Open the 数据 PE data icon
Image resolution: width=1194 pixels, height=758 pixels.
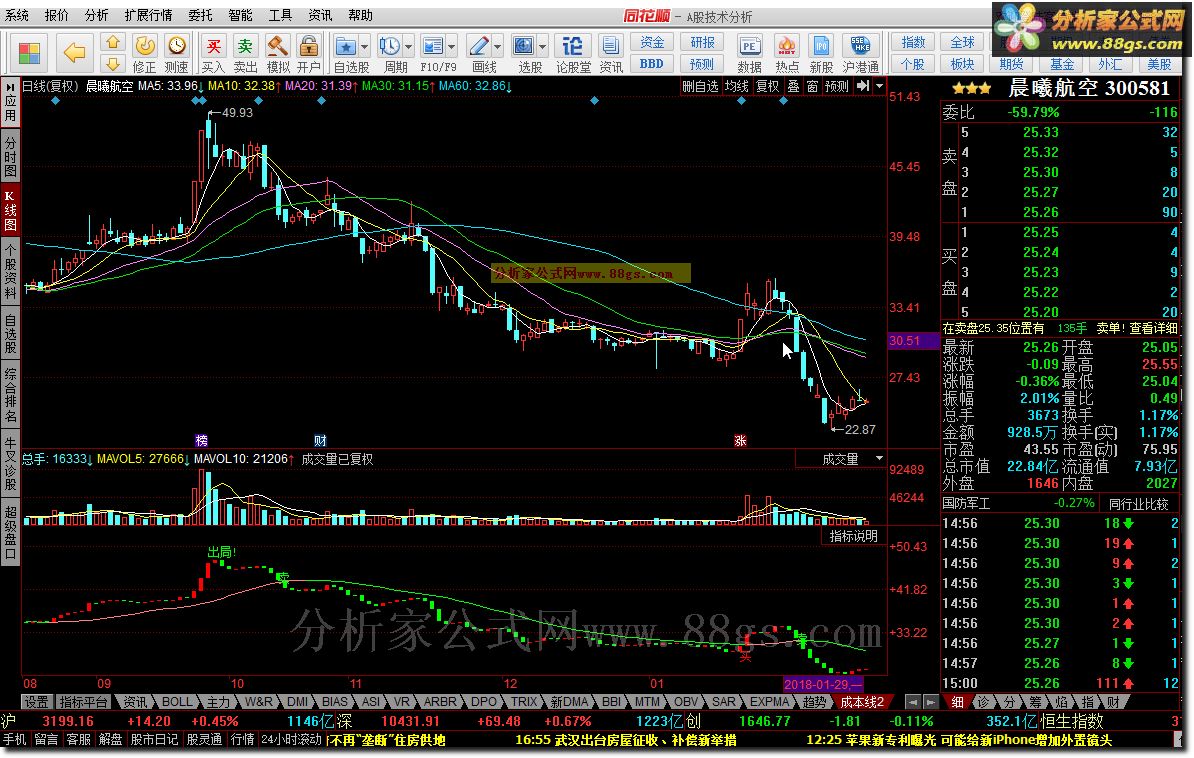click(749, 53)
